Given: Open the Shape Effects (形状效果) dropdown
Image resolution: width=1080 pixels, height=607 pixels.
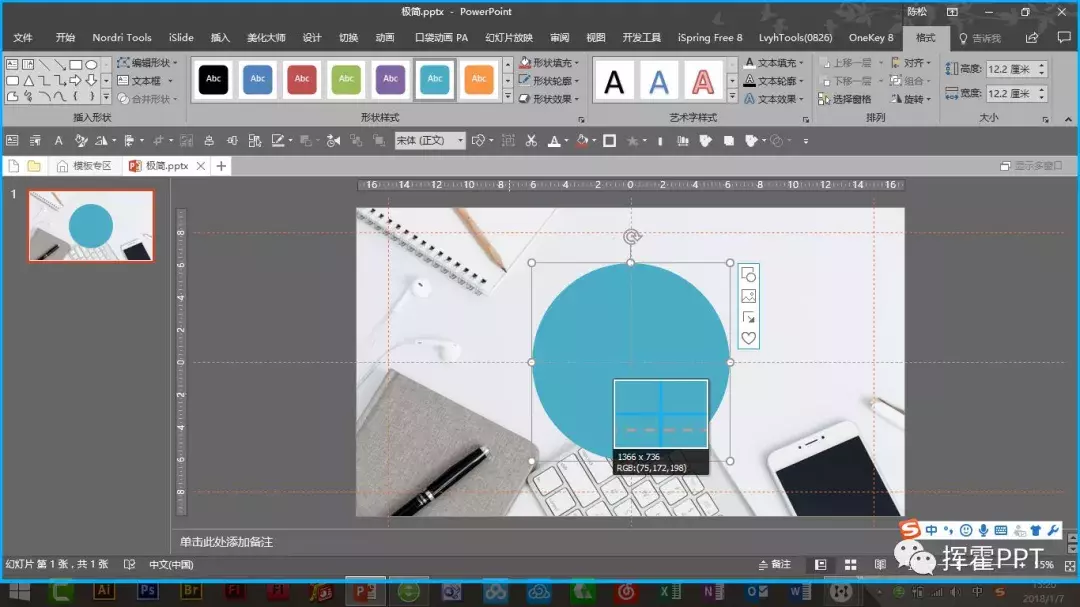Looking at the screenshot, I should point(549,99).
